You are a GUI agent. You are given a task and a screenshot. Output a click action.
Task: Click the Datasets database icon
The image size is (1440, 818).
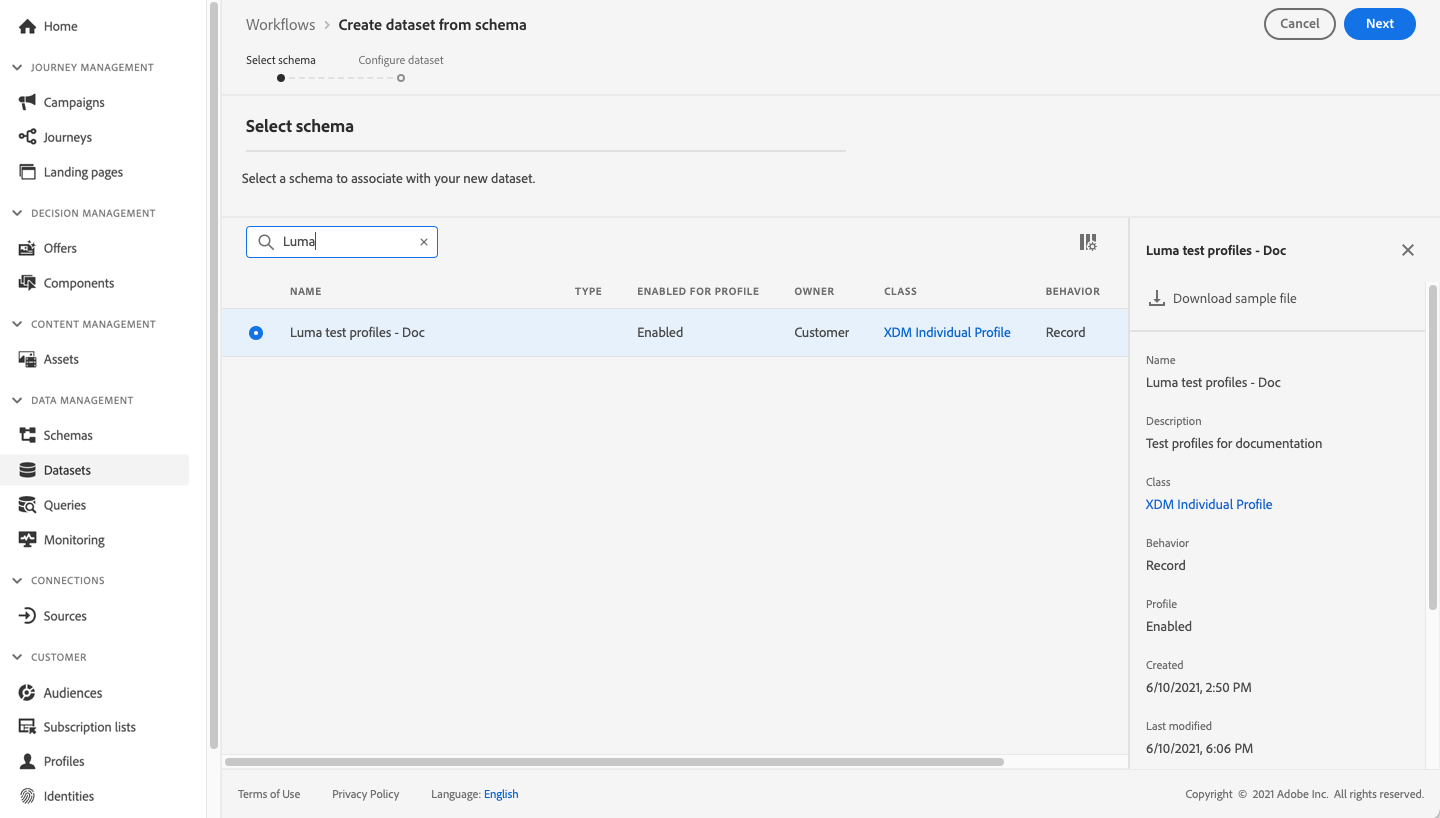click(x=27, y=470)
